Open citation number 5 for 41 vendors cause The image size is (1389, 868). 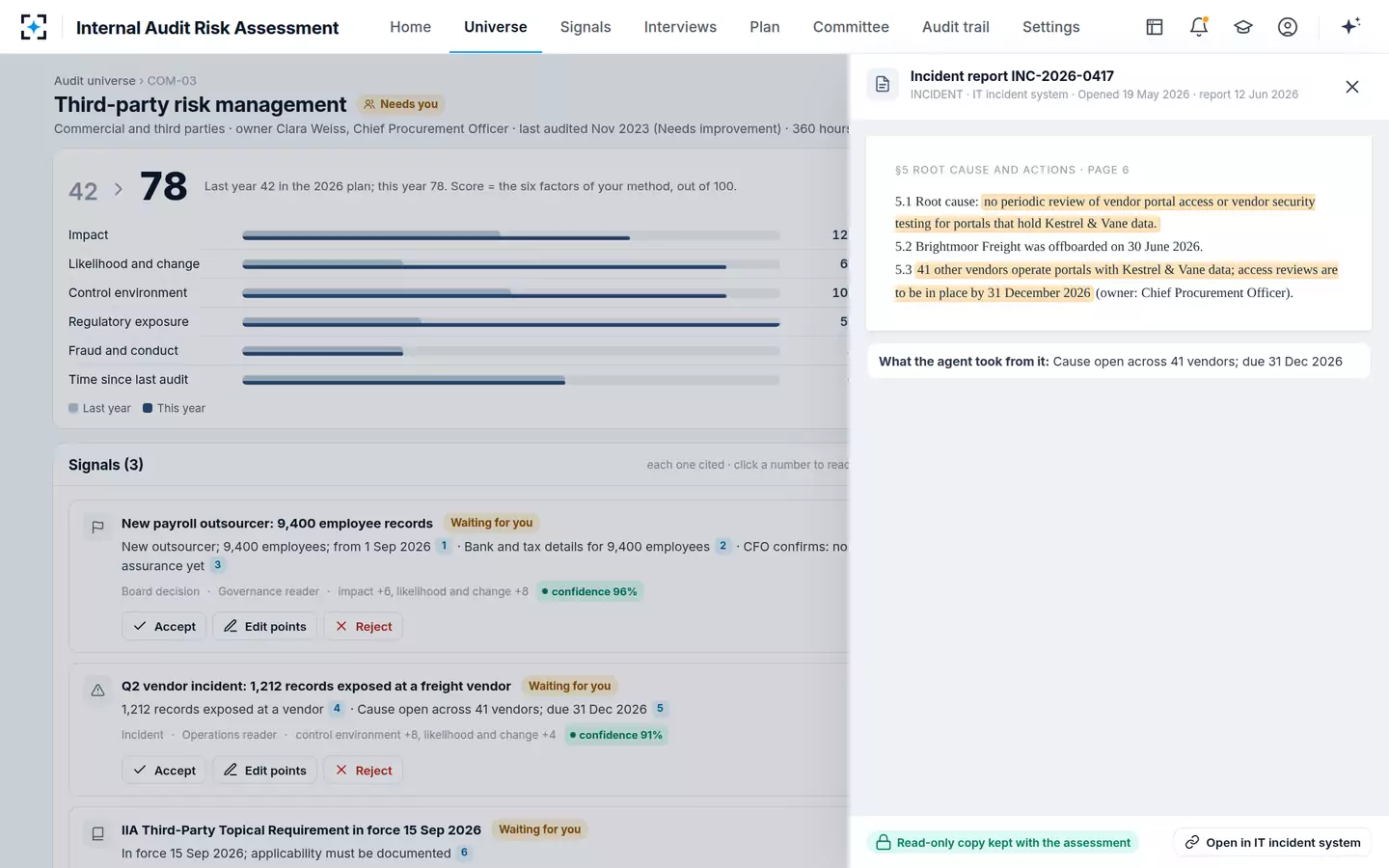(x=660, y=709)
